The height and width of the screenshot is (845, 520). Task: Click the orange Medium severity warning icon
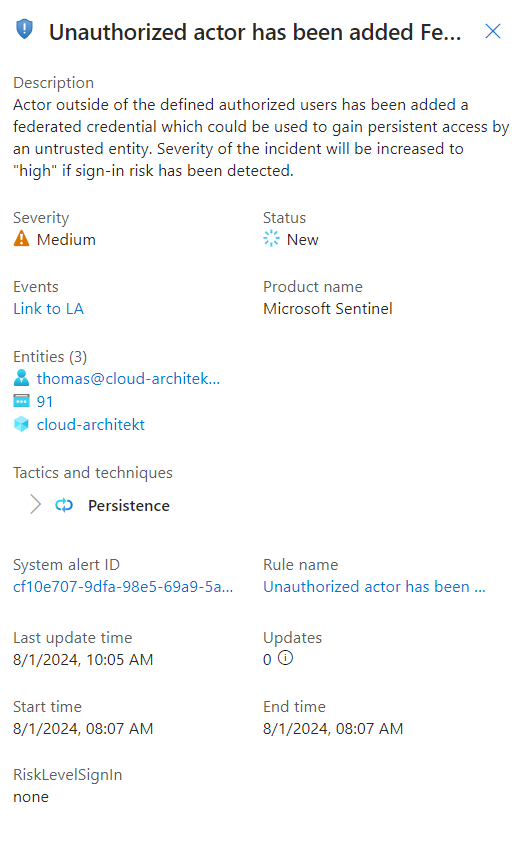pos(22,238)
